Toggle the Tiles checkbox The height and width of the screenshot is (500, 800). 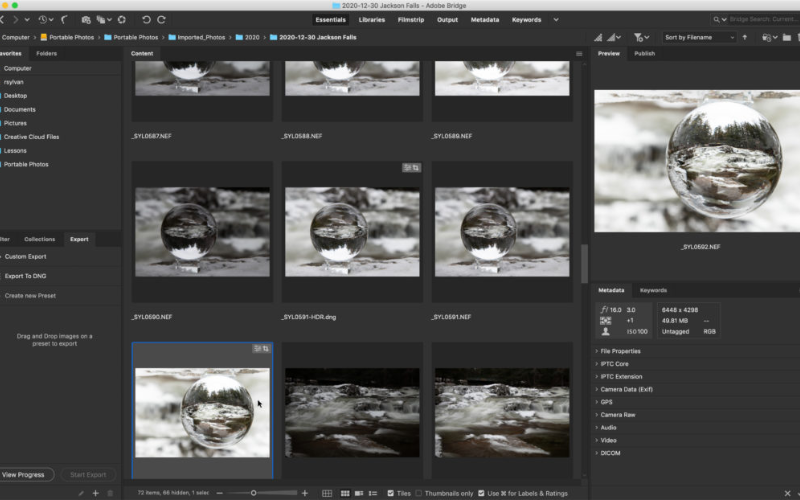[390, 493]
